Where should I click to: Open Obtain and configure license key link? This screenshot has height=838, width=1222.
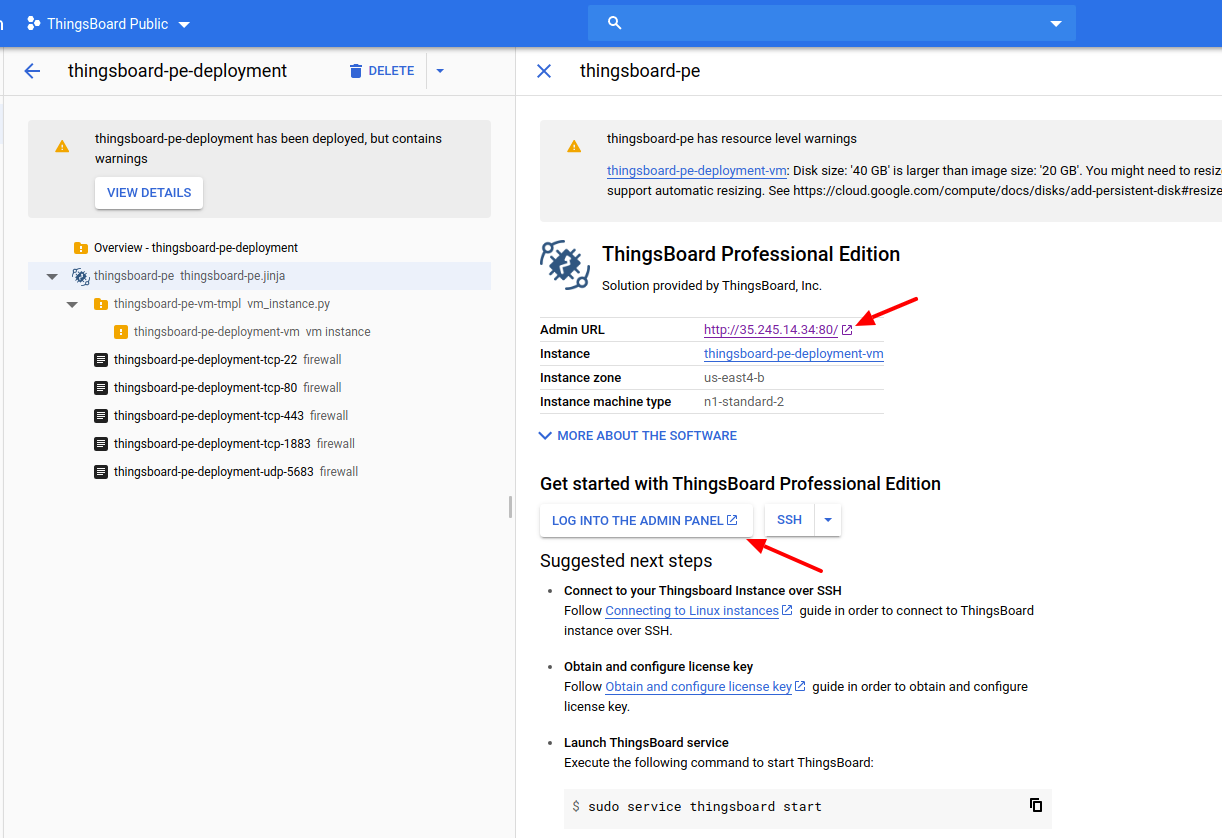pos(698,687)
